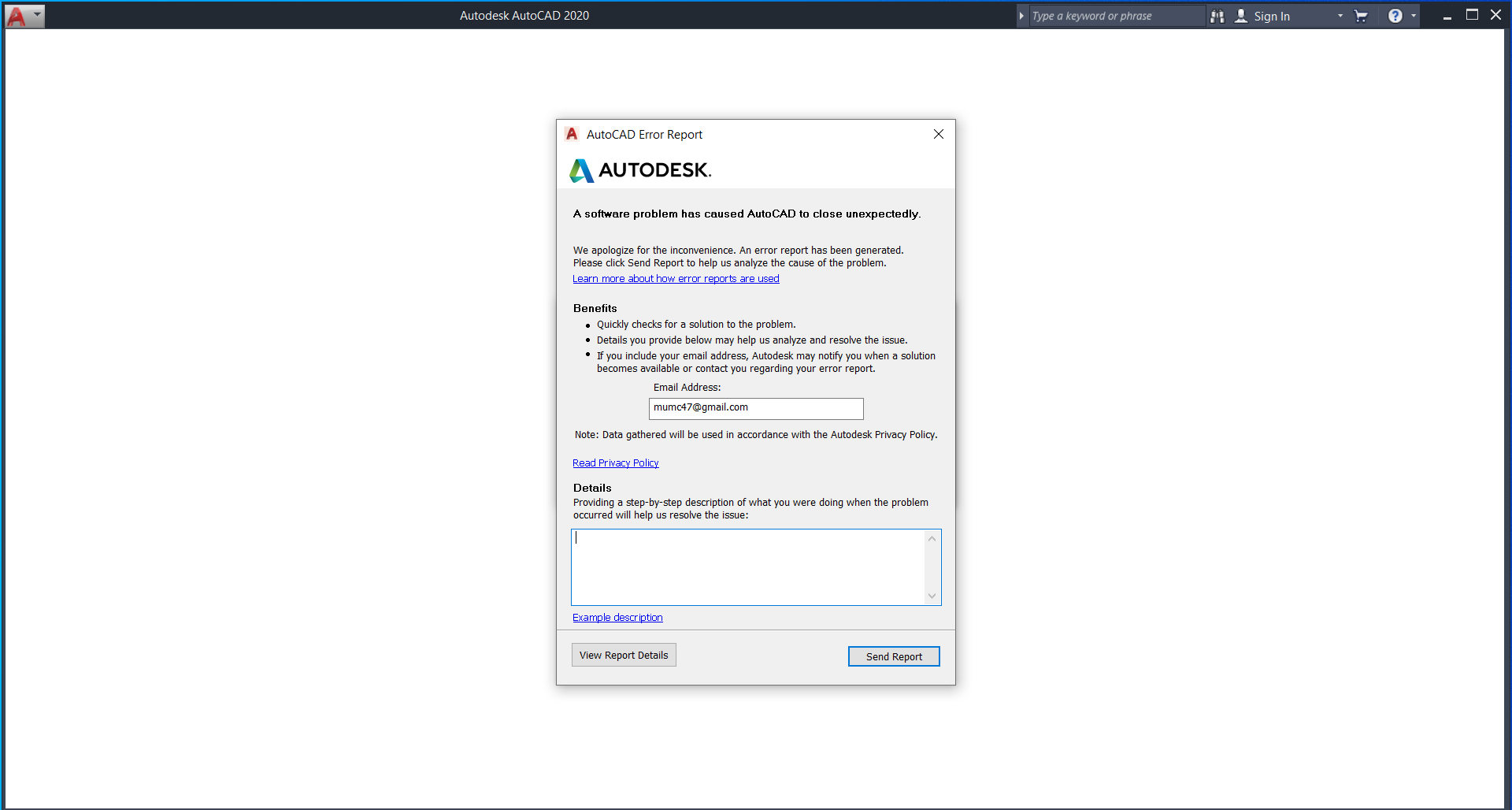This screenshot has height=810, width=1512.
Task: Click View Report Details button
Action: tap(624, 655)
